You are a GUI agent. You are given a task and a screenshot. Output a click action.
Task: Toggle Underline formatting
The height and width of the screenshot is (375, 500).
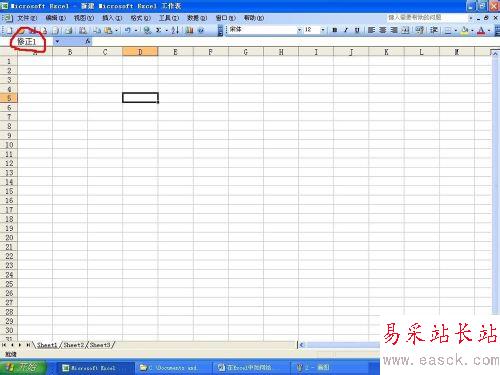click(x=357, y=30)
